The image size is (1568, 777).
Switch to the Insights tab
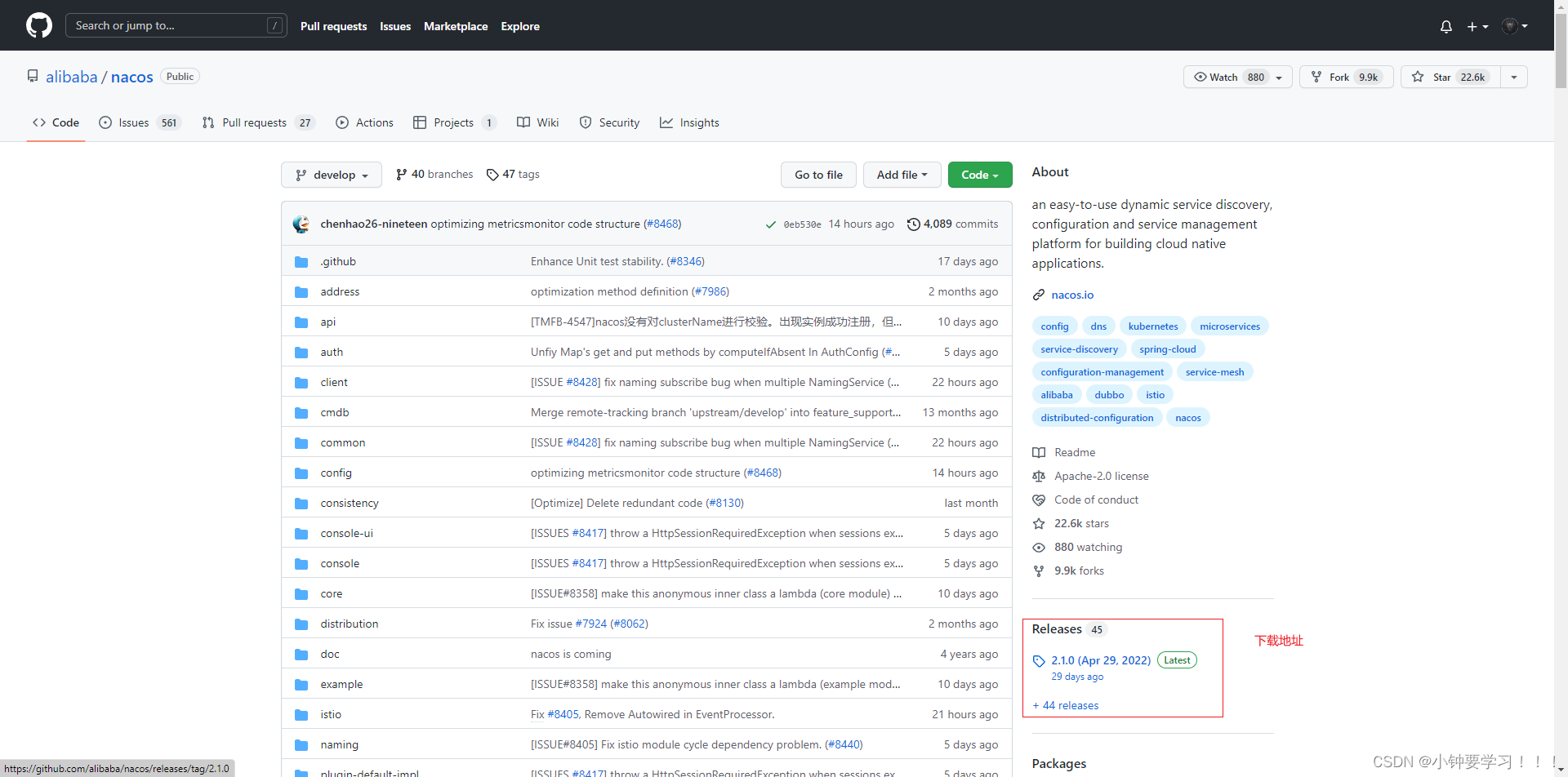click(690, 122)
